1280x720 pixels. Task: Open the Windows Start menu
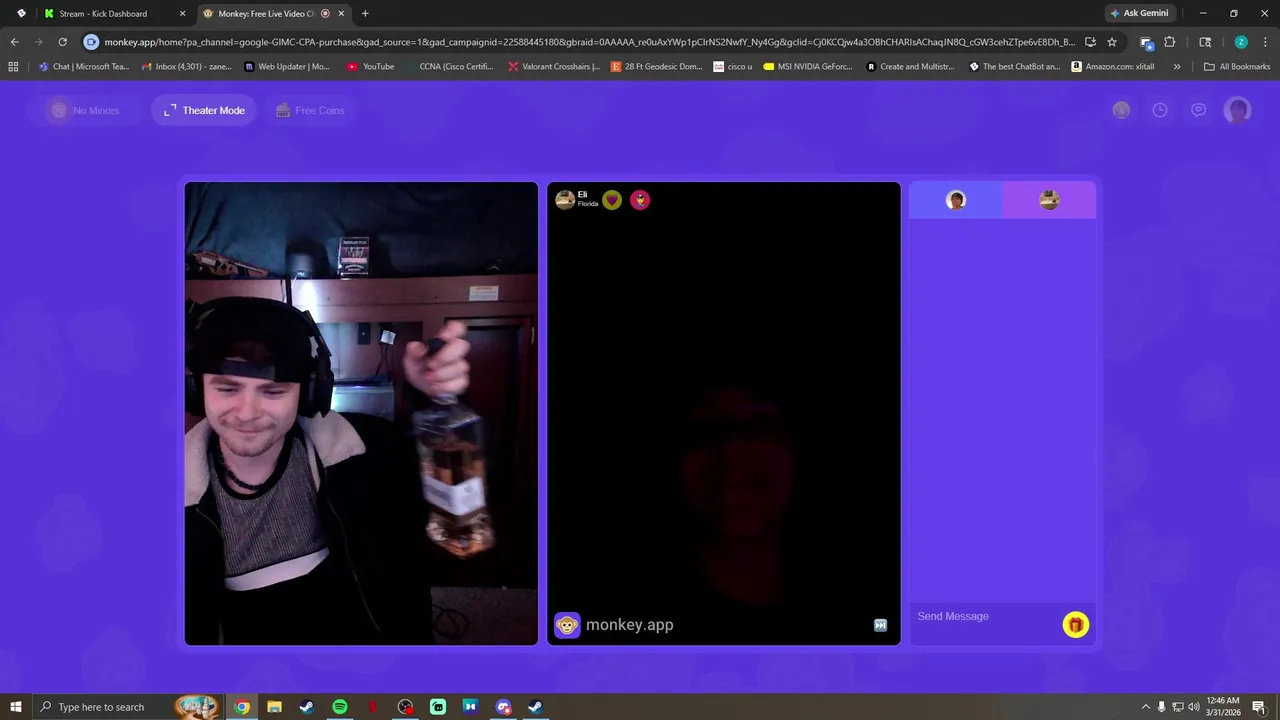15,707
